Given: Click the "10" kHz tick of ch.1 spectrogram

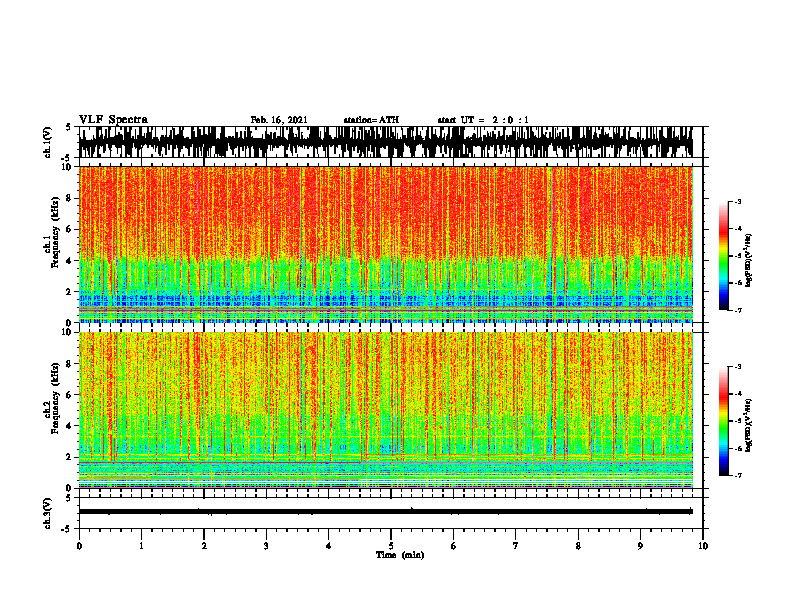Looking at the screenshot, I should point(68,168).
